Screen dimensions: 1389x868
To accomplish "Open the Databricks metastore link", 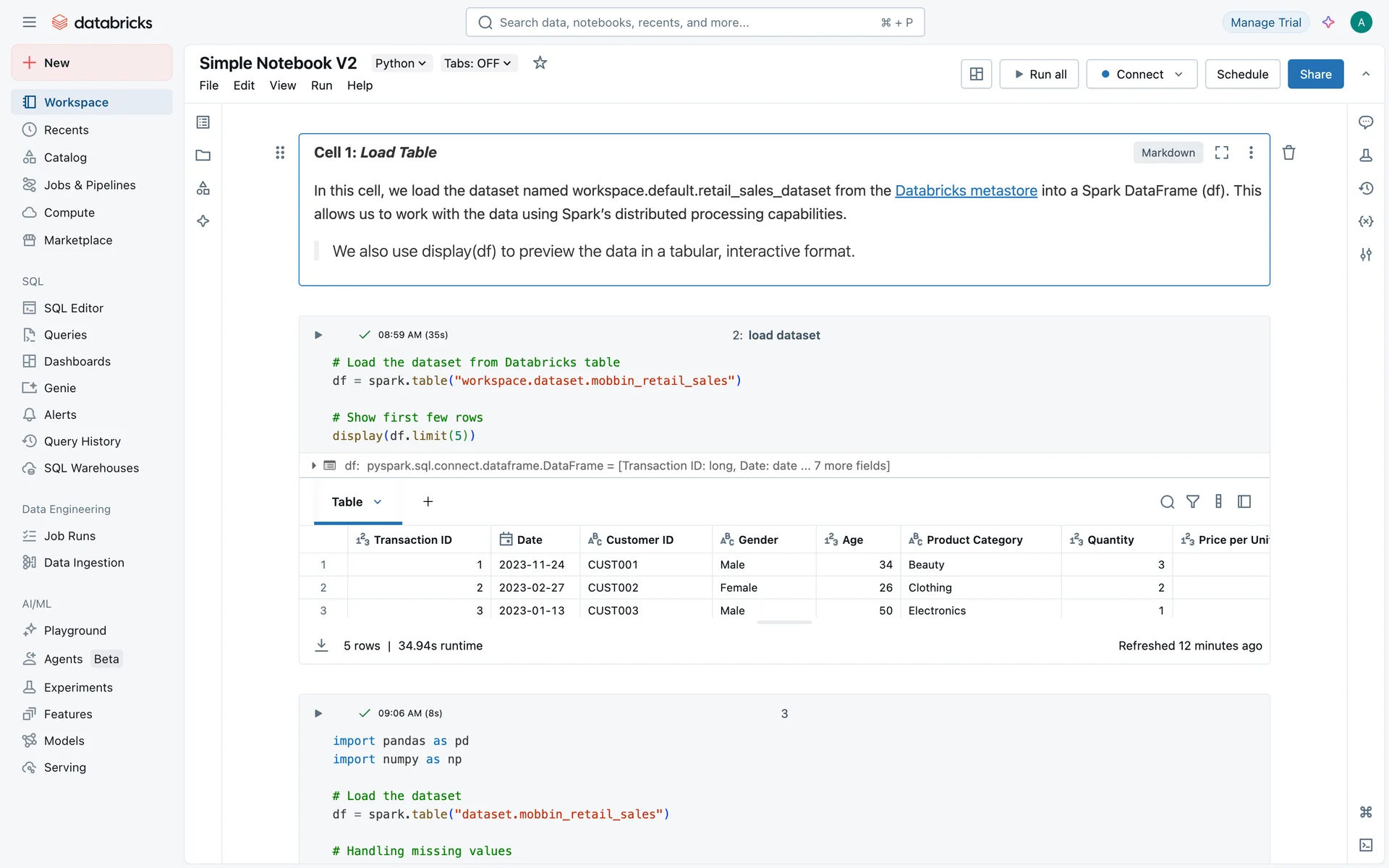I will coord(966,190).
